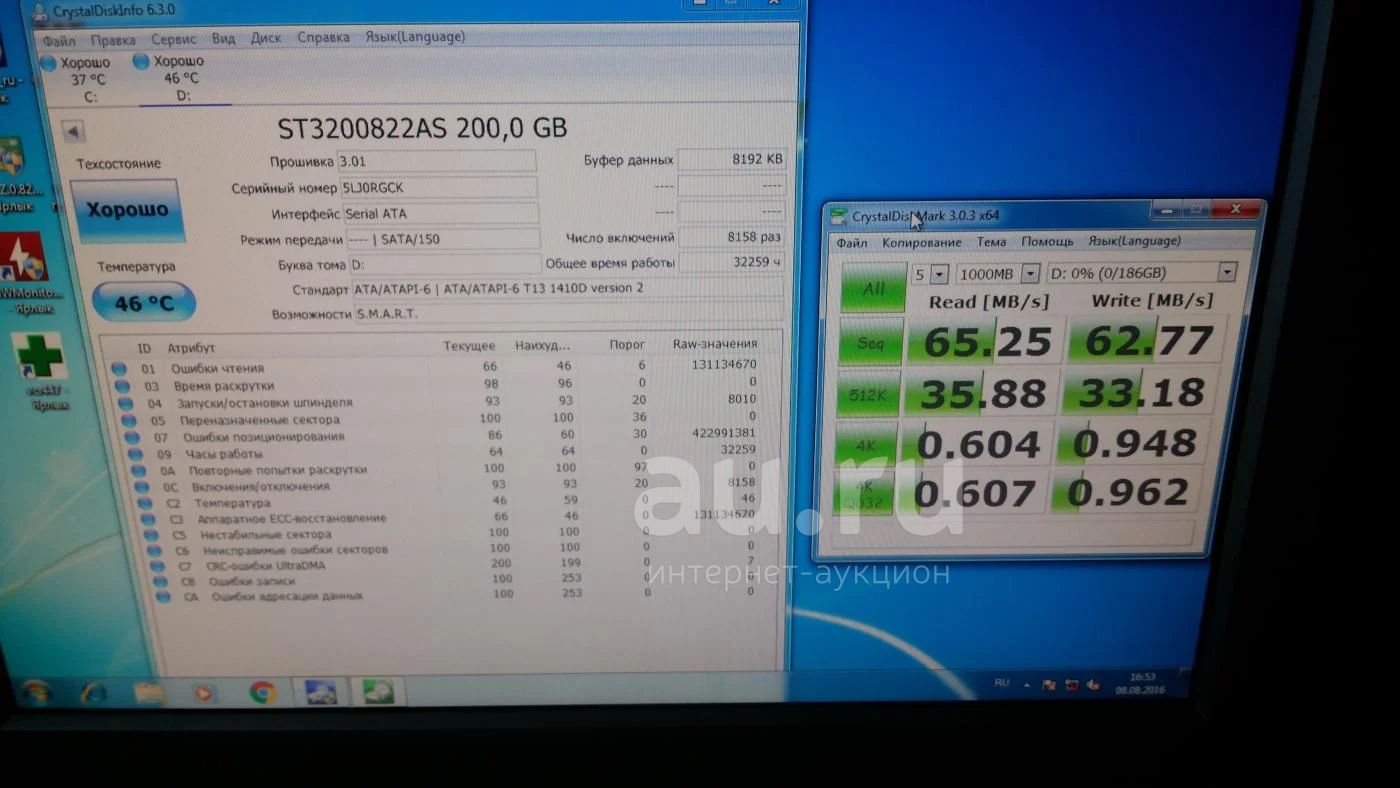Click the Хорошо health status button
Viewport: 1400px width, 788px height.
(127, 210)
